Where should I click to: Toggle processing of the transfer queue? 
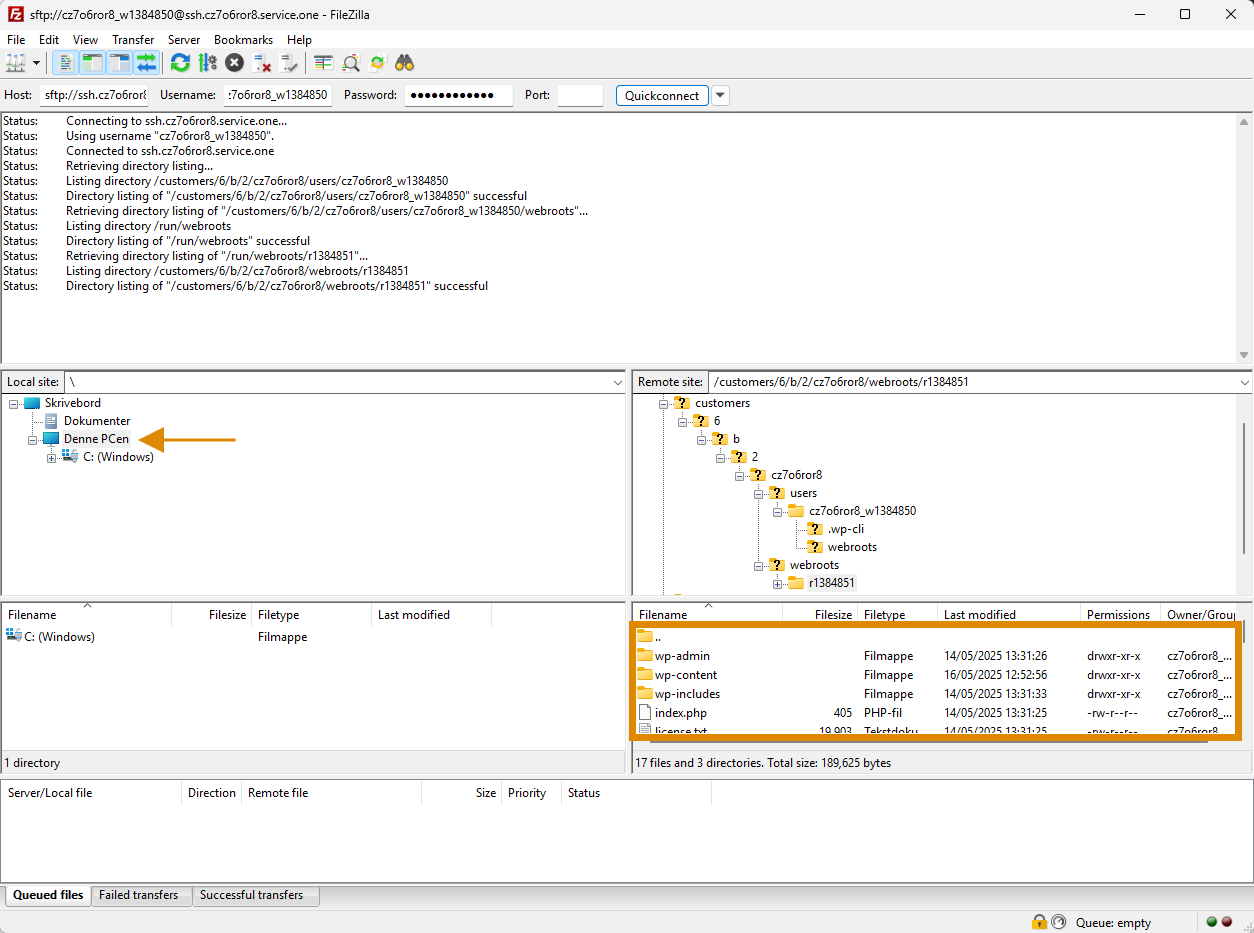pyautogui.click(x=207, y=63)
